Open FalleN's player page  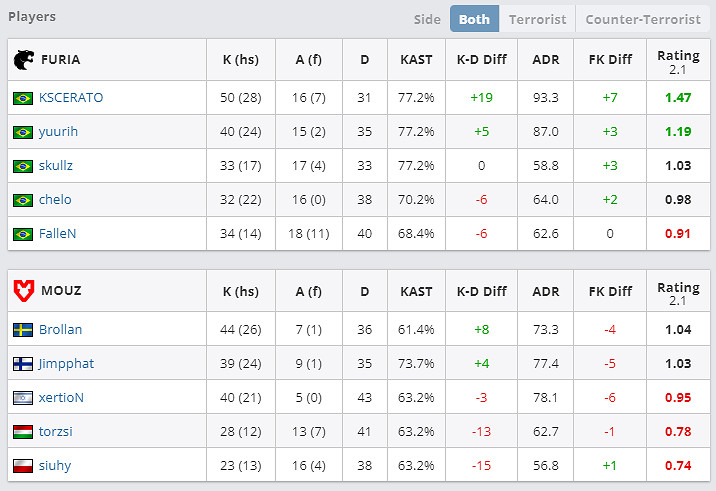pyautogui.click(x=58, y=234)
